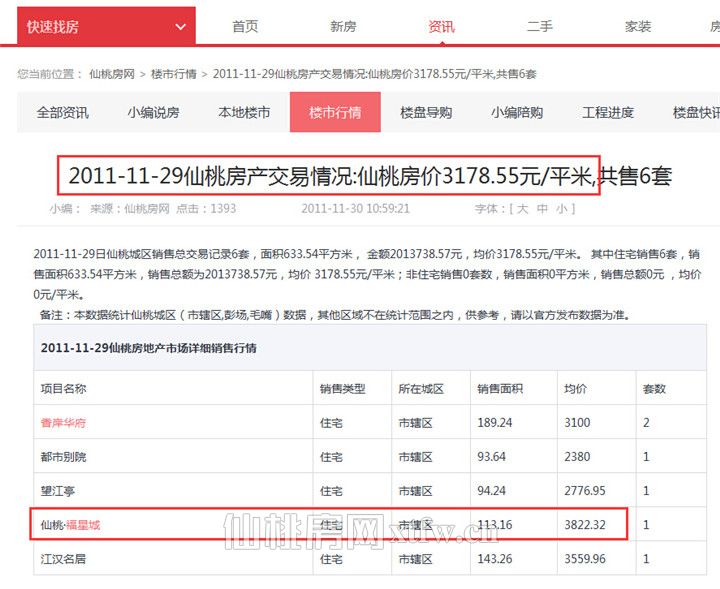Screen dimensions: 720x589
Task: Open the 香岸华府 project link
Action: point(63,423)
